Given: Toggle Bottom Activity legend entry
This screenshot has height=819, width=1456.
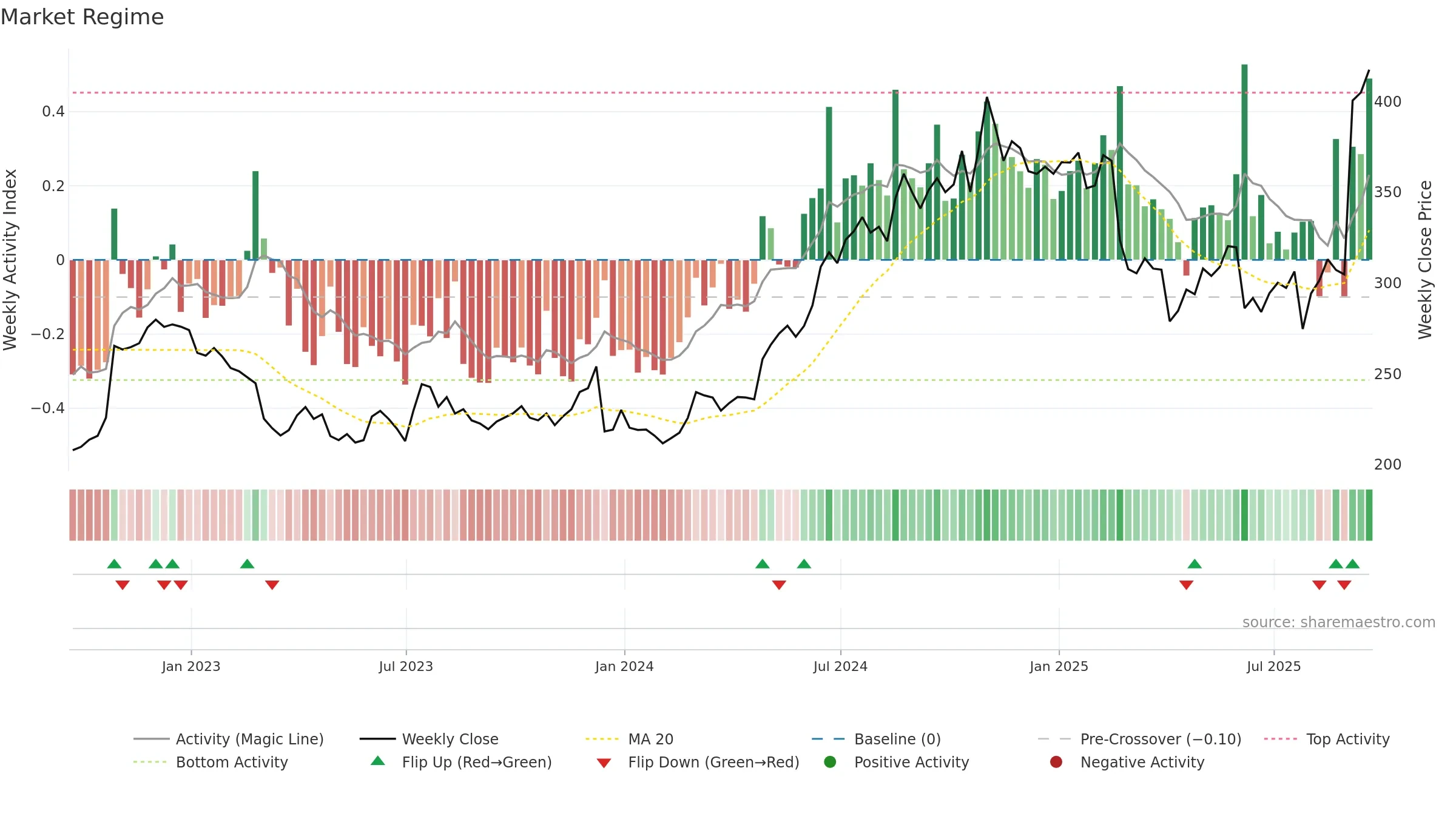Looking at the screenshot, I should coord(211,762).
